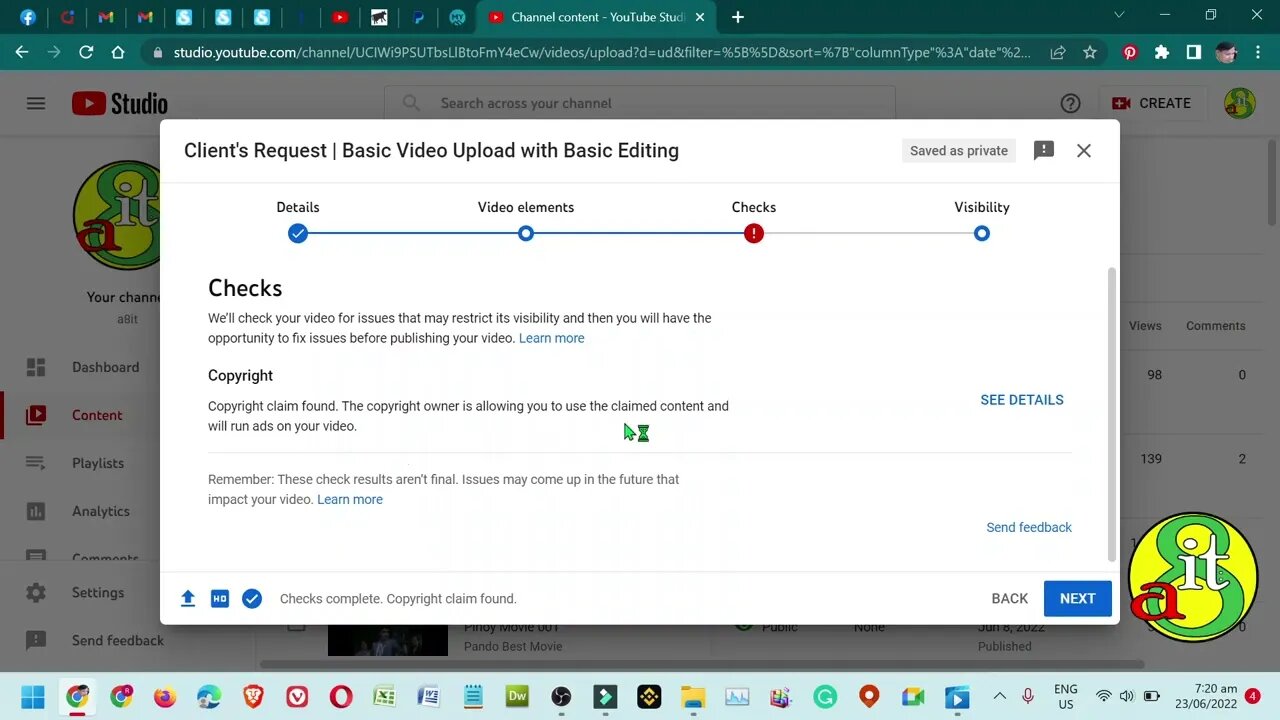Screen dimensions: 1280x720
Task: Close the Channel content YouTube Studio tab
Action: click(x=700, y=17)
